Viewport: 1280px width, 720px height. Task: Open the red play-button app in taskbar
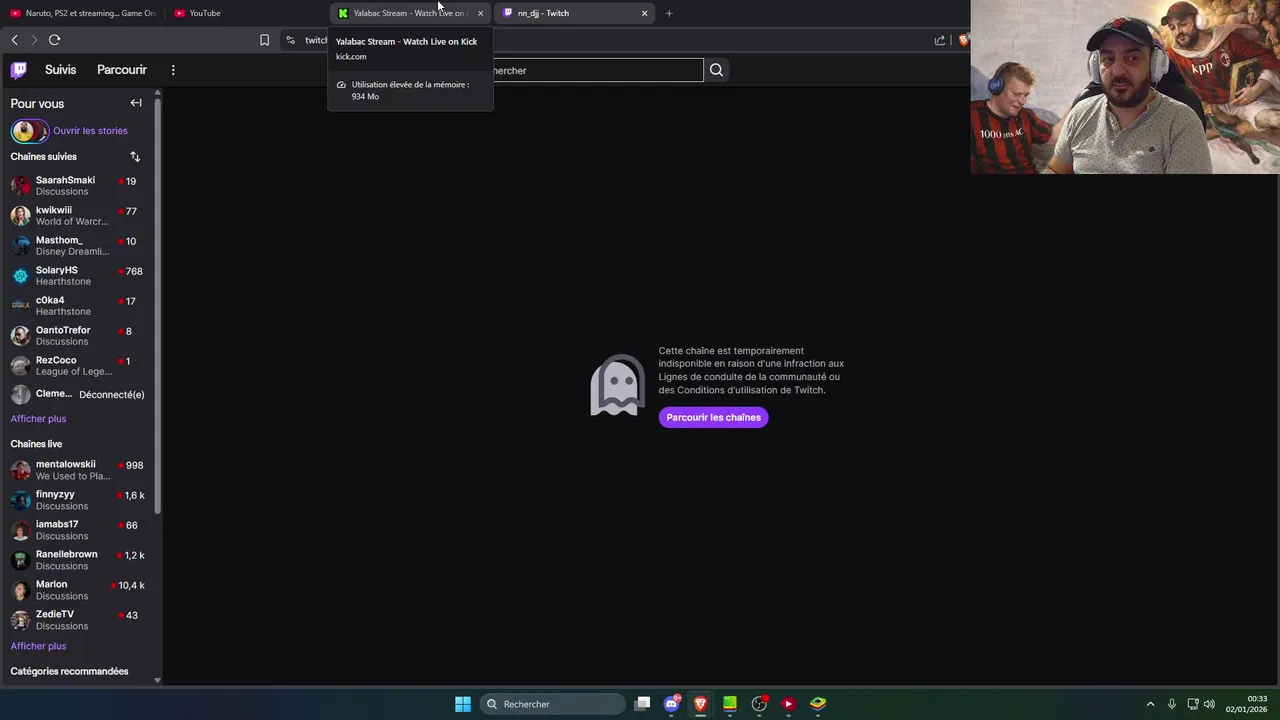click(788, 704)
